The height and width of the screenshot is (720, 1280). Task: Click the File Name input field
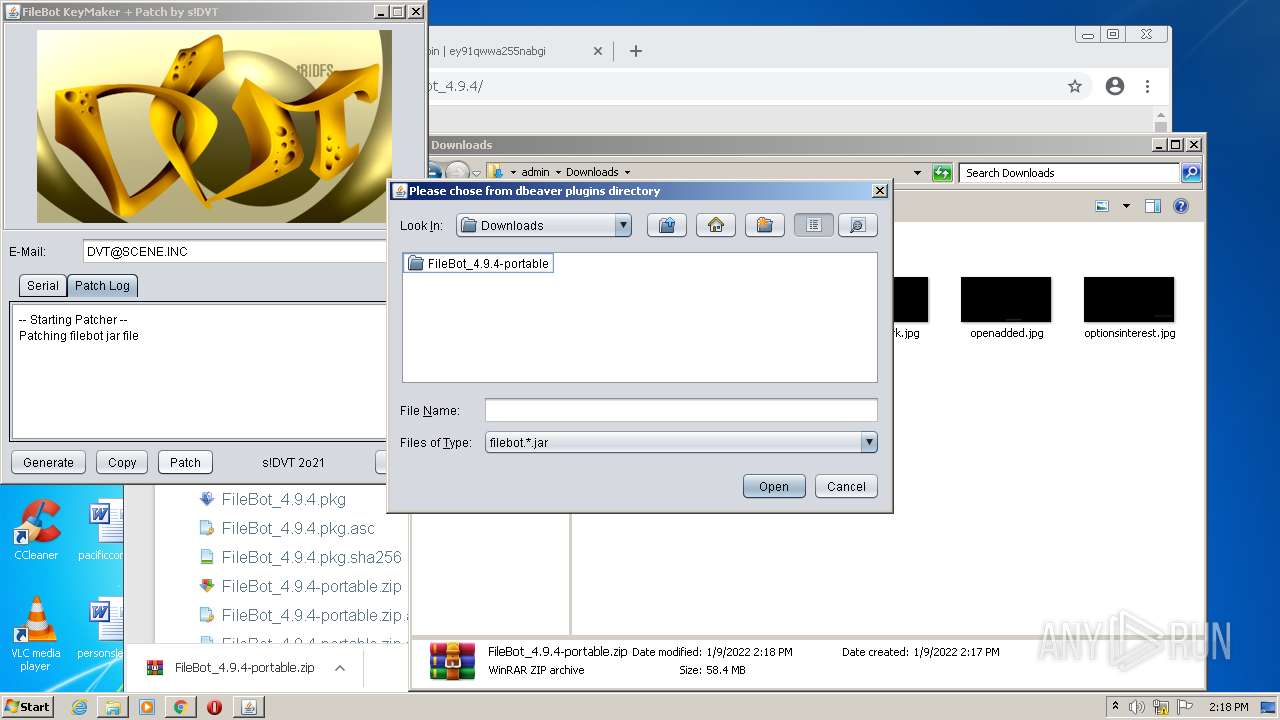681,410
